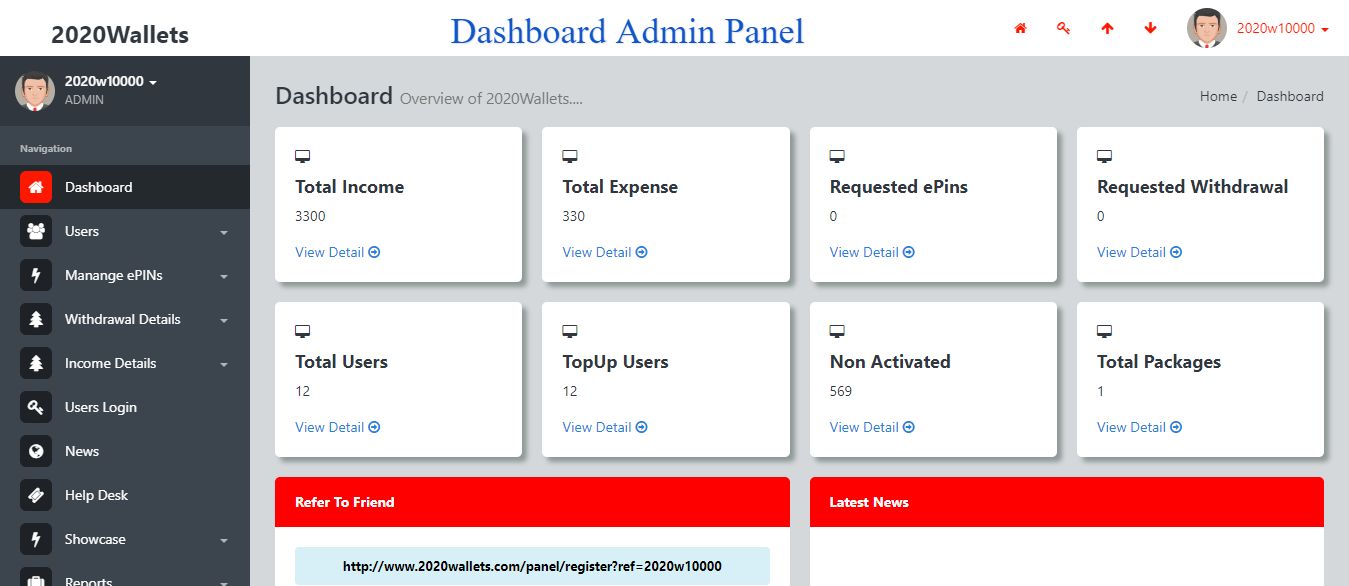The width and height of the screenshot is (1349, 586).
Task: Click the Withdrawal Details tree icon
Action: 36,319
